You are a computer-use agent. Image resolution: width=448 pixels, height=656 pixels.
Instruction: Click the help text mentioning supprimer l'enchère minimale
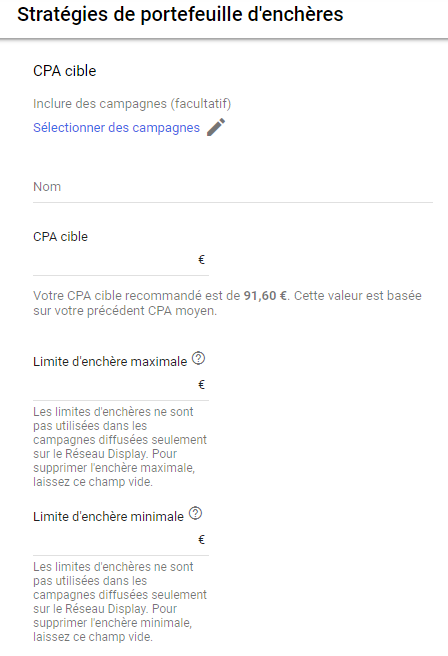[x=120, y=602]
